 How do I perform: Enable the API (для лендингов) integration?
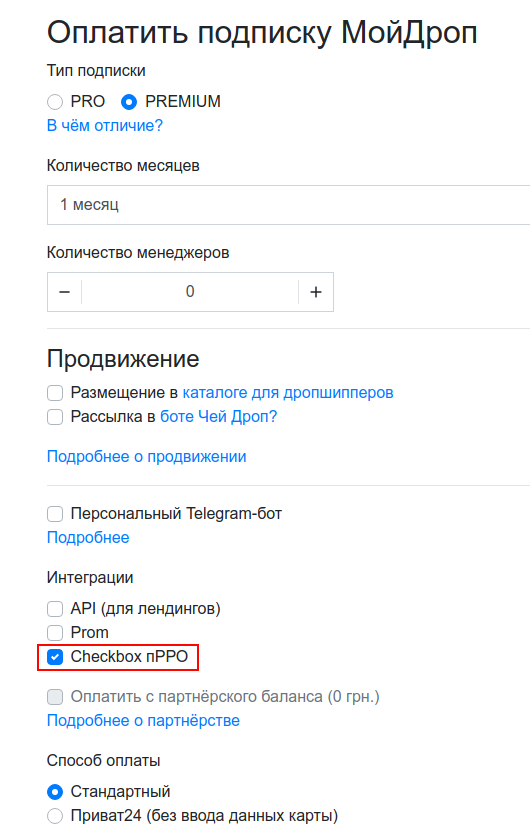(55, 609)
